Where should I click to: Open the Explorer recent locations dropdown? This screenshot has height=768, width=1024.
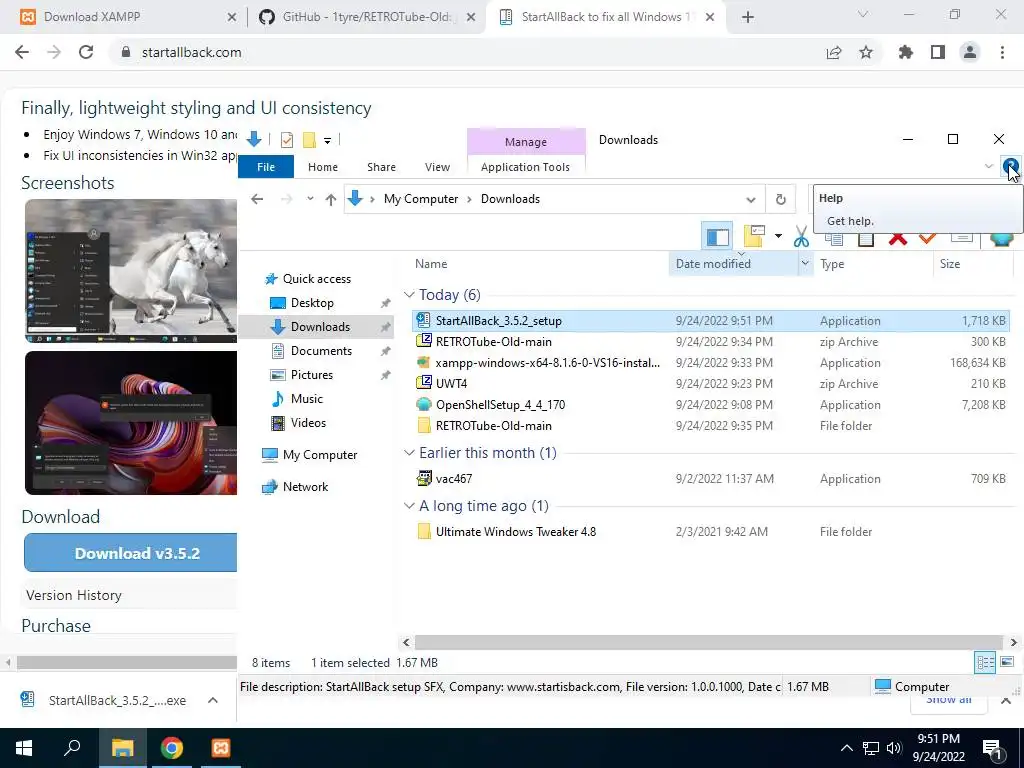(x=310, y=199)
